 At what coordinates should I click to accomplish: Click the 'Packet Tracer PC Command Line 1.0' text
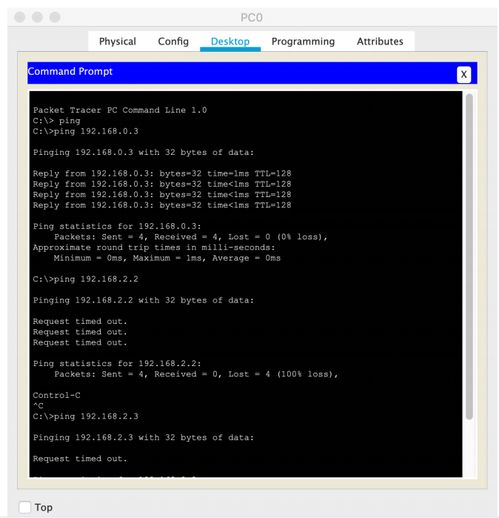pos(120,110)
